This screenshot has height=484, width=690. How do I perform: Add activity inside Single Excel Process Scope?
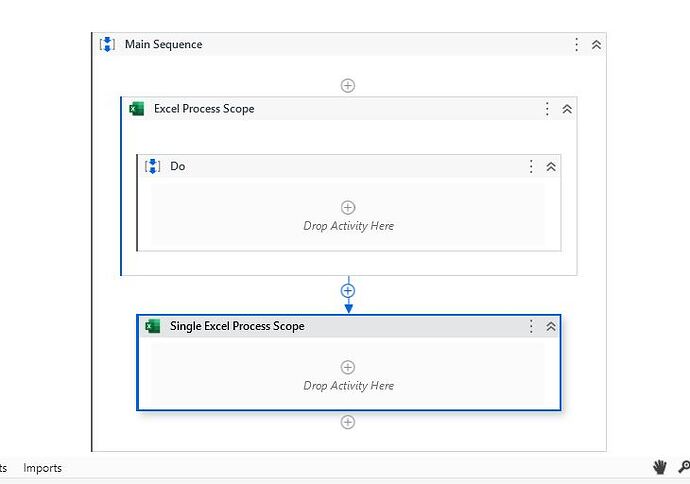point(348,367)
